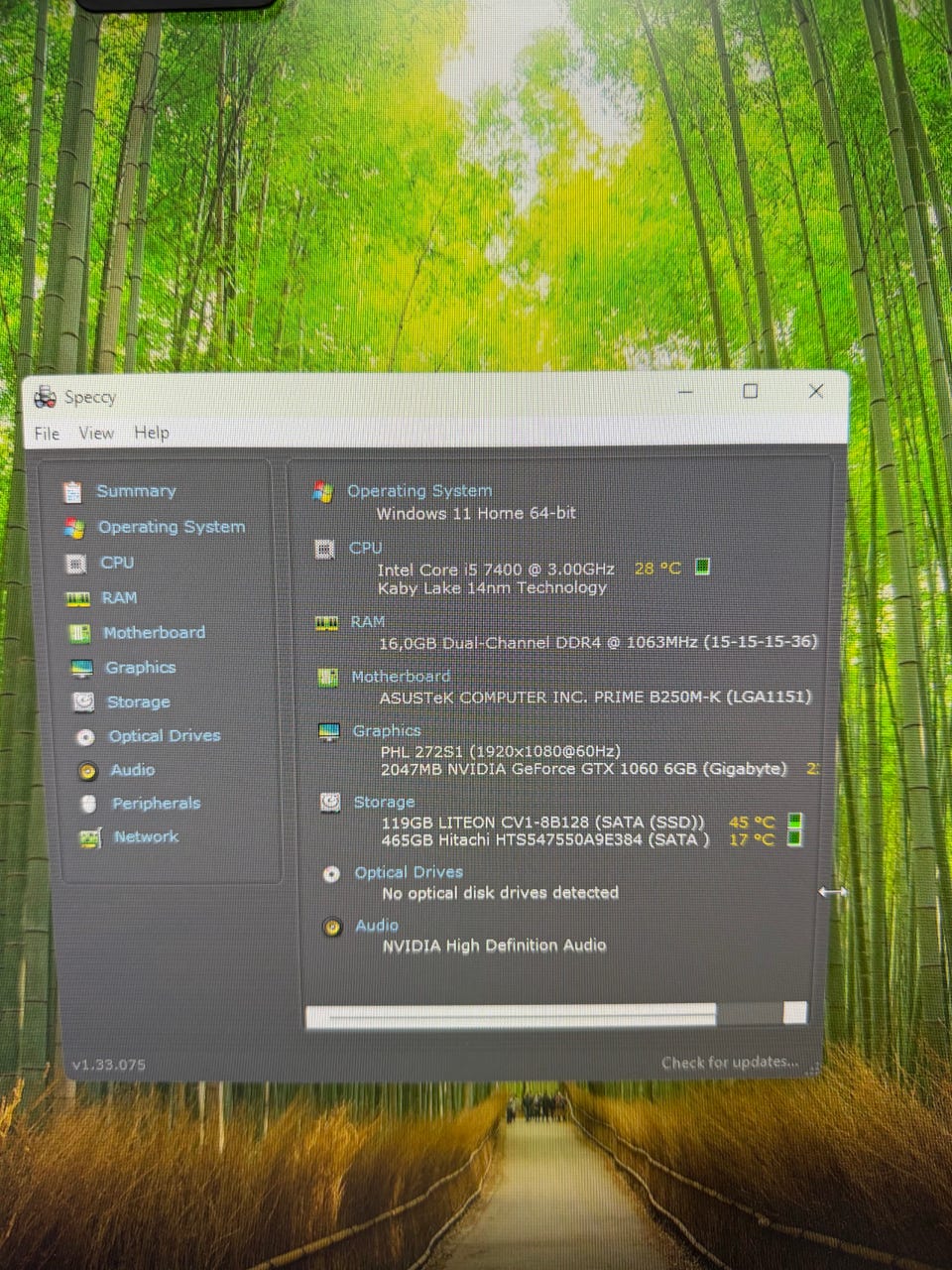Image resolution: width=952 pixels, height=1270 pixels.
Task: Go to RAM in the sidebar
Action: click(x=119, y=598)
